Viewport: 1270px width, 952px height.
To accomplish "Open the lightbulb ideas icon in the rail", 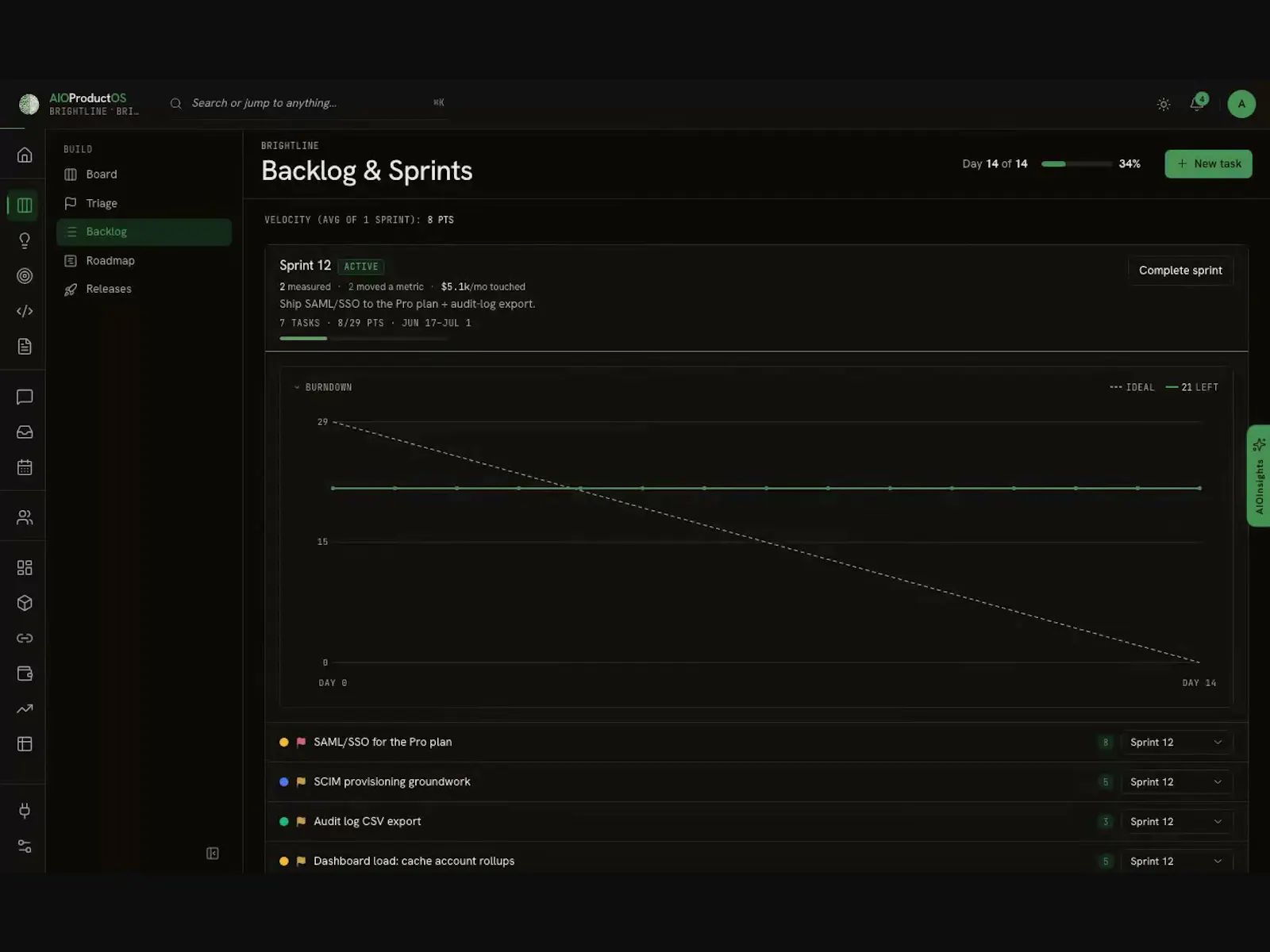I will point(25,240).
